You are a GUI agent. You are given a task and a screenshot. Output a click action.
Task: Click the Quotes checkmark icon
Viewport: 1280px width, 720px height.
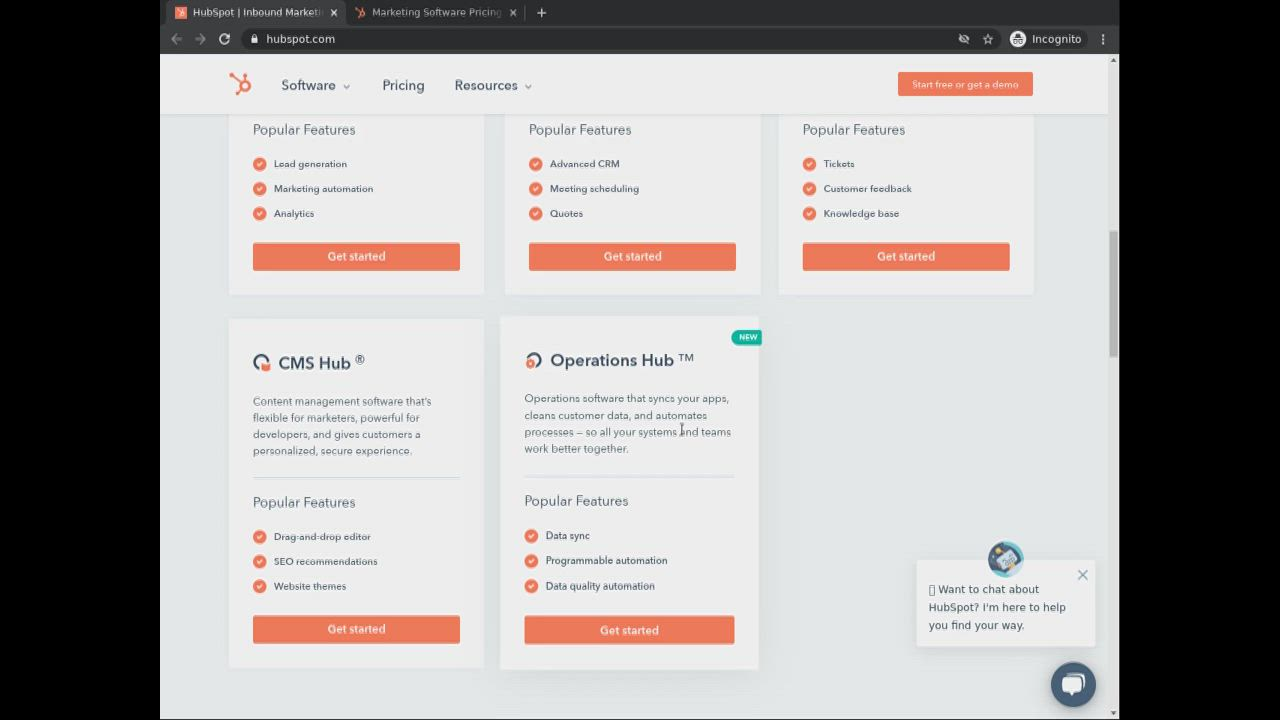pos(536,213)
